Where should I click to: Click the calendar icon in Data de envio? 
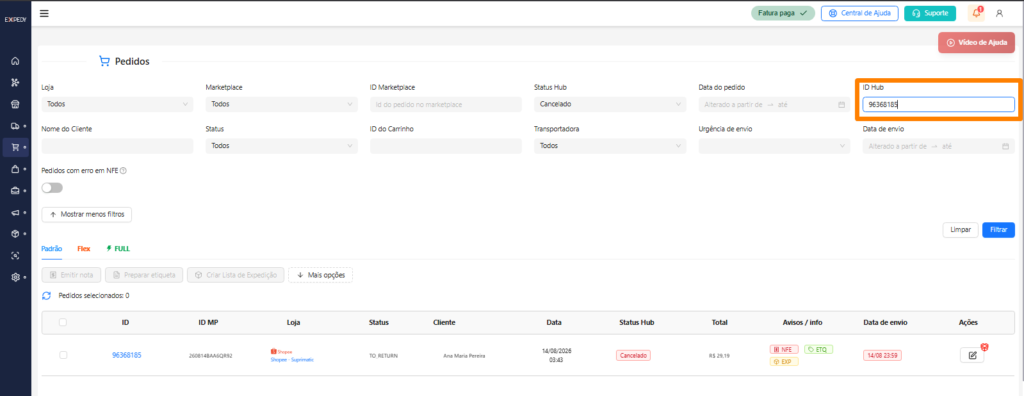(1005, 146)
